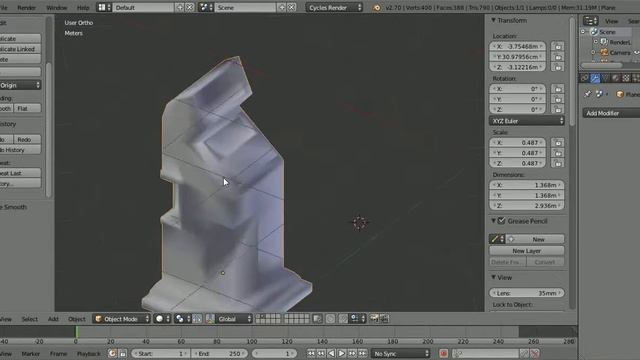Play the animation in reverse
This screenshot has height=360, width=640.
pyautogui.click(x=331, y=353)
